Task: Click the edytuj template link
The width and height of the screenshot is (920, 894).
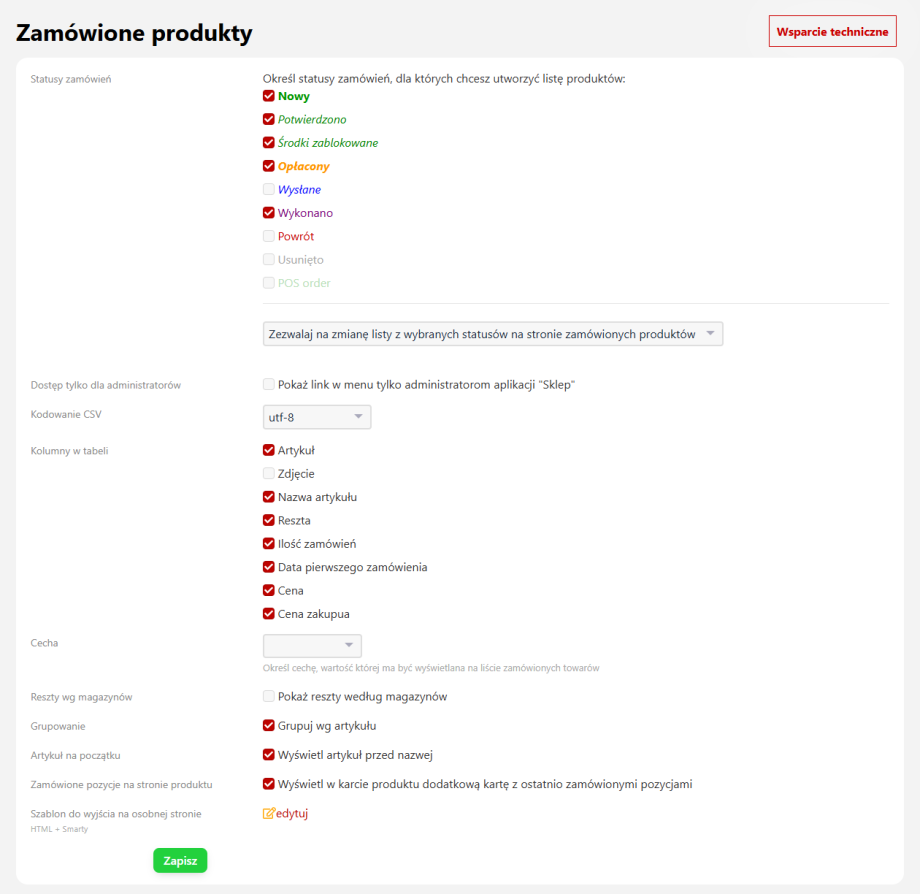Action: click(292, 814)
